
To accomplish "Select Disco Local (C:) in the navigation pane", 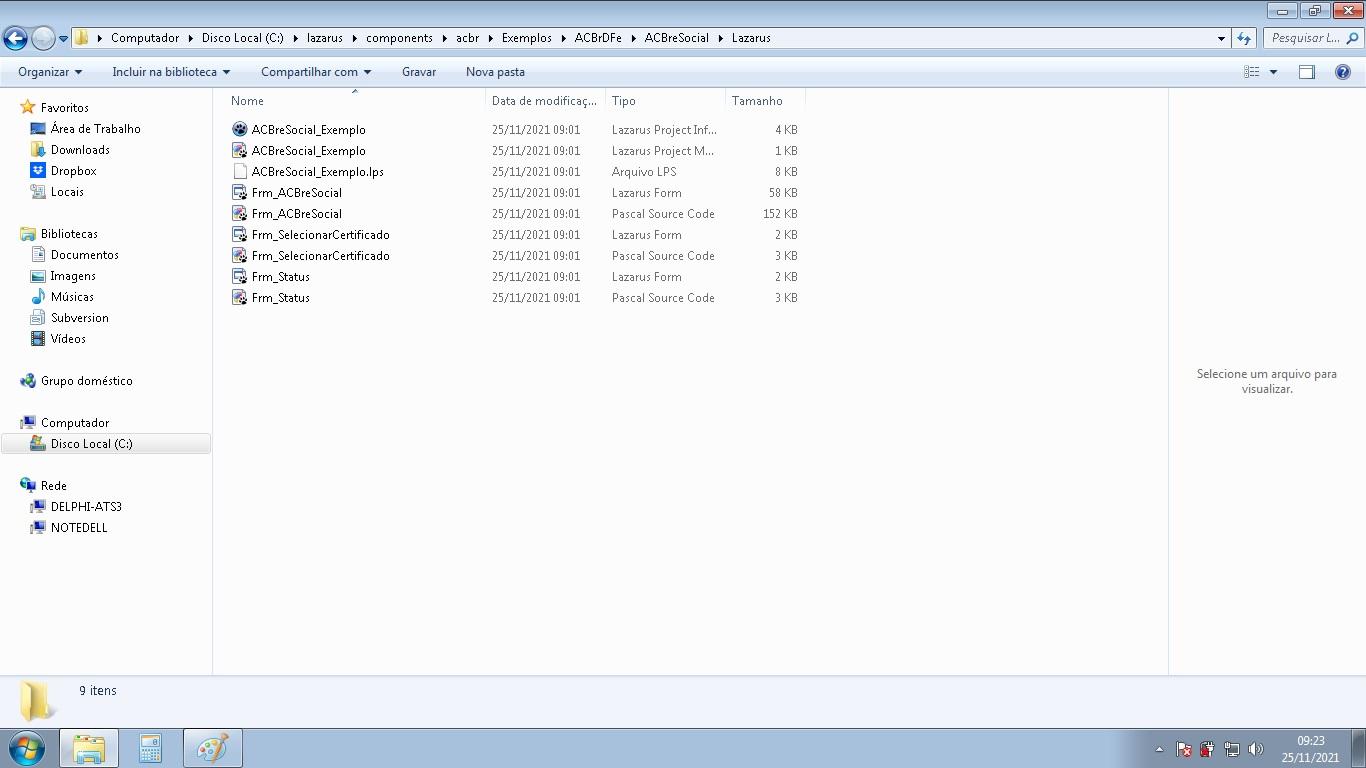I will pyautogui.click(x=105, y=444).
